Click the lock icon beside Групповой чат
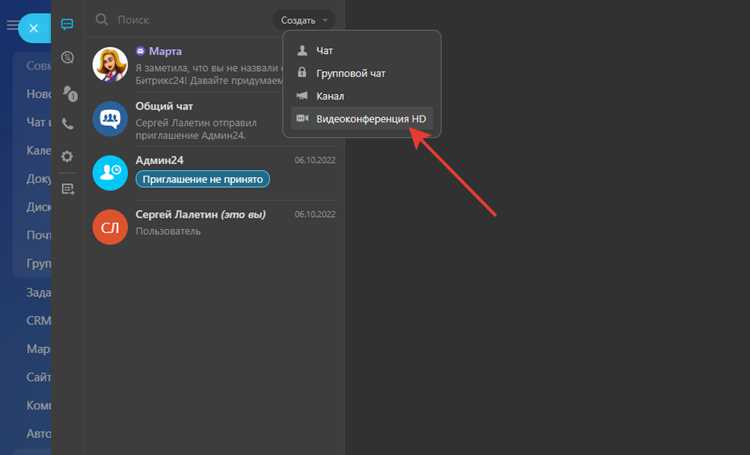Image resolution: width=750 pixels, height=455 pixels. pos(302,73)
